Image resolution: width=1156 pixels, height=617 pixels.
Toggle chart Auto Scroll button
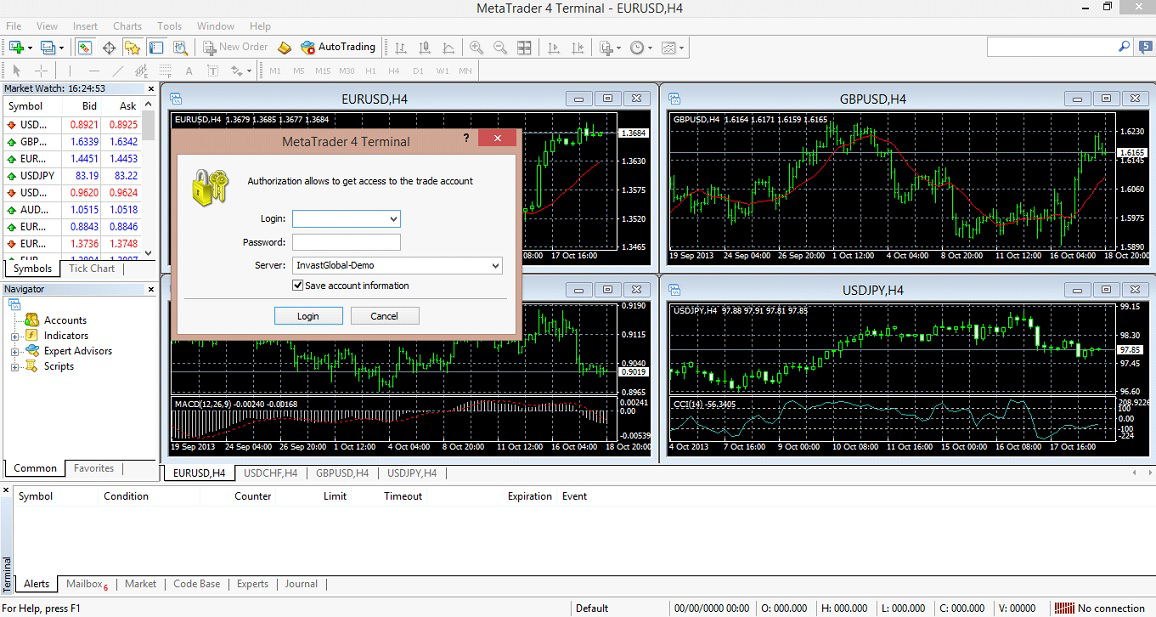[x=553, y=47]
